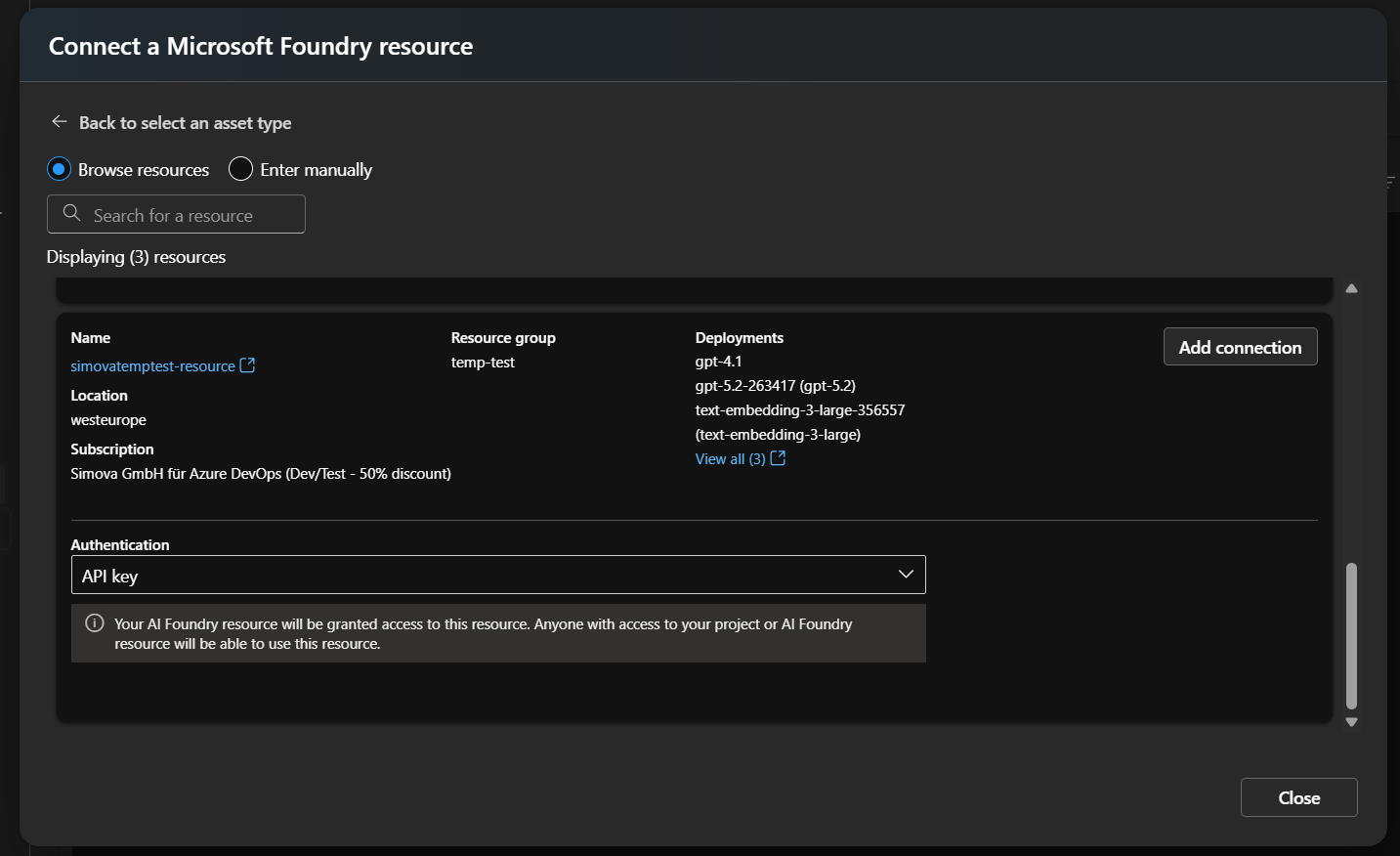
Task: Close the Connect a Microsoft Foundry dialog
Action: tap(1298, 797)
